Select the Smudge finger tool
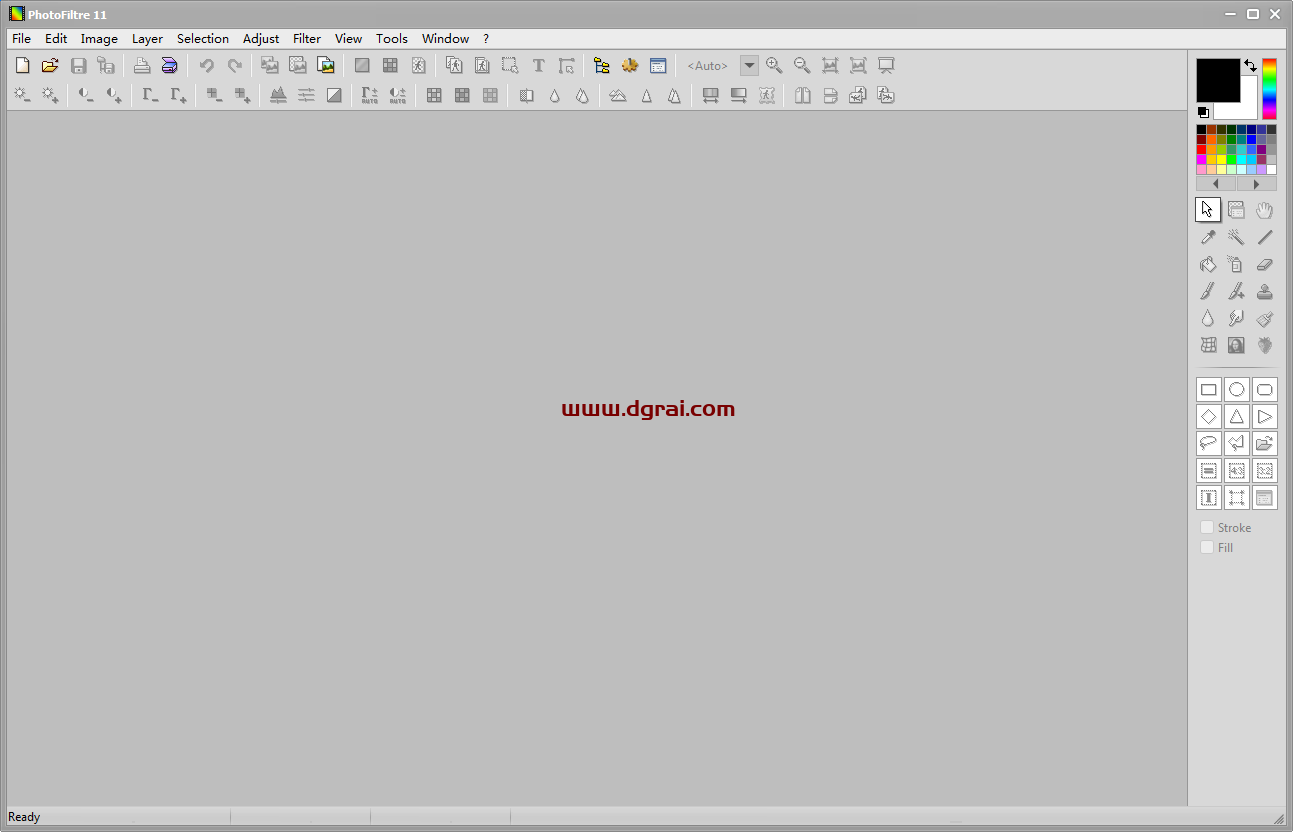1293x832 pixels. pyautogui.click(x=1236, y=319)
